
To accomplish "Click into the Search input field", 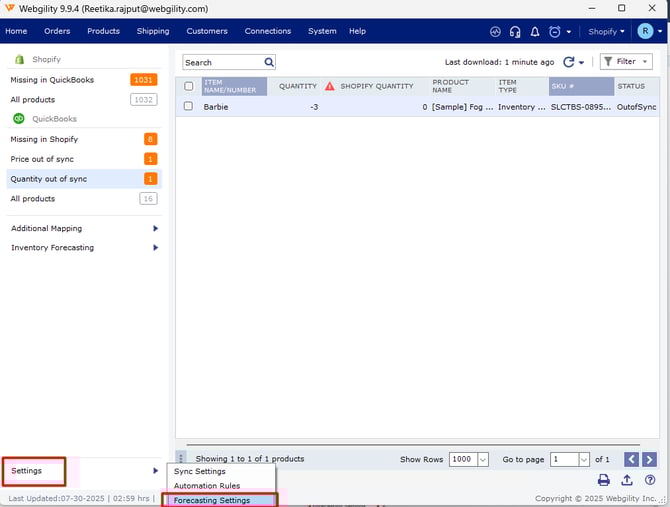I will pyautogui.click(x=222, y=62).
